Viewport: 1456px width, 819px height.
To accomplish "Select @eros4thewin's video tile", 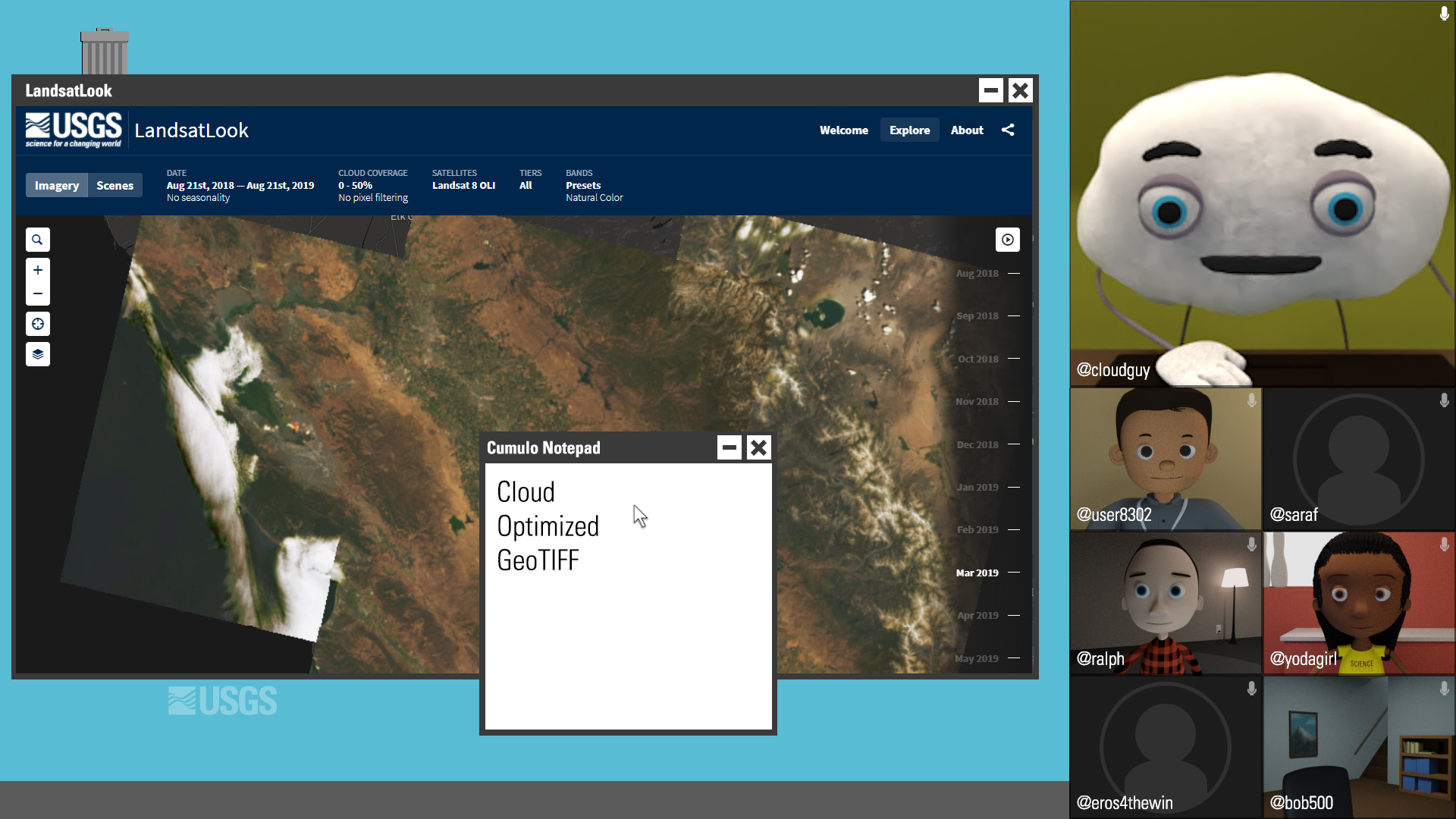I will (1166, 747).
